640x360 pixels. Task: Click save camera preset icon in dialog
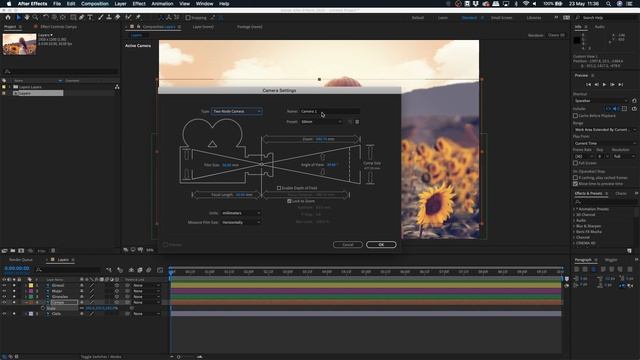350,122
